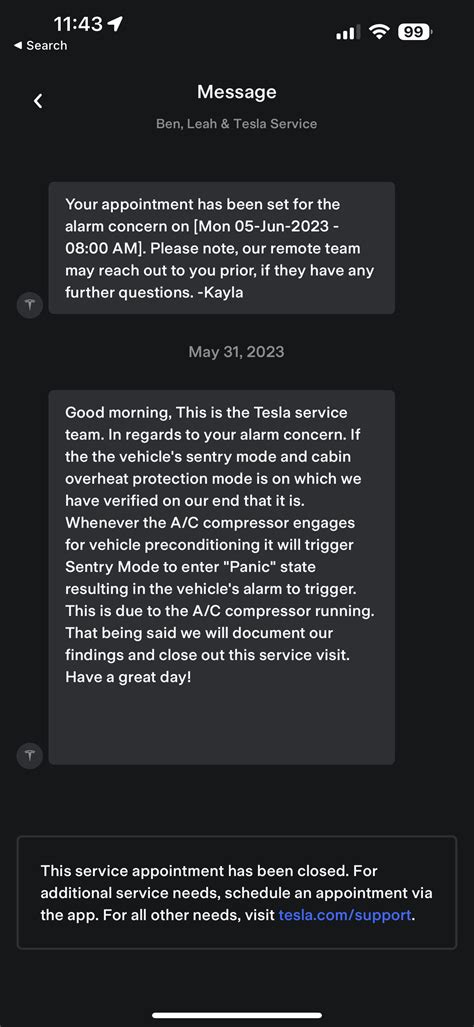Image resolution: width=474 pixels, height=1027 pixels.
Task: Tap Tesla logo avatar beside Kayla's message
Action: (x=30, y=305)
